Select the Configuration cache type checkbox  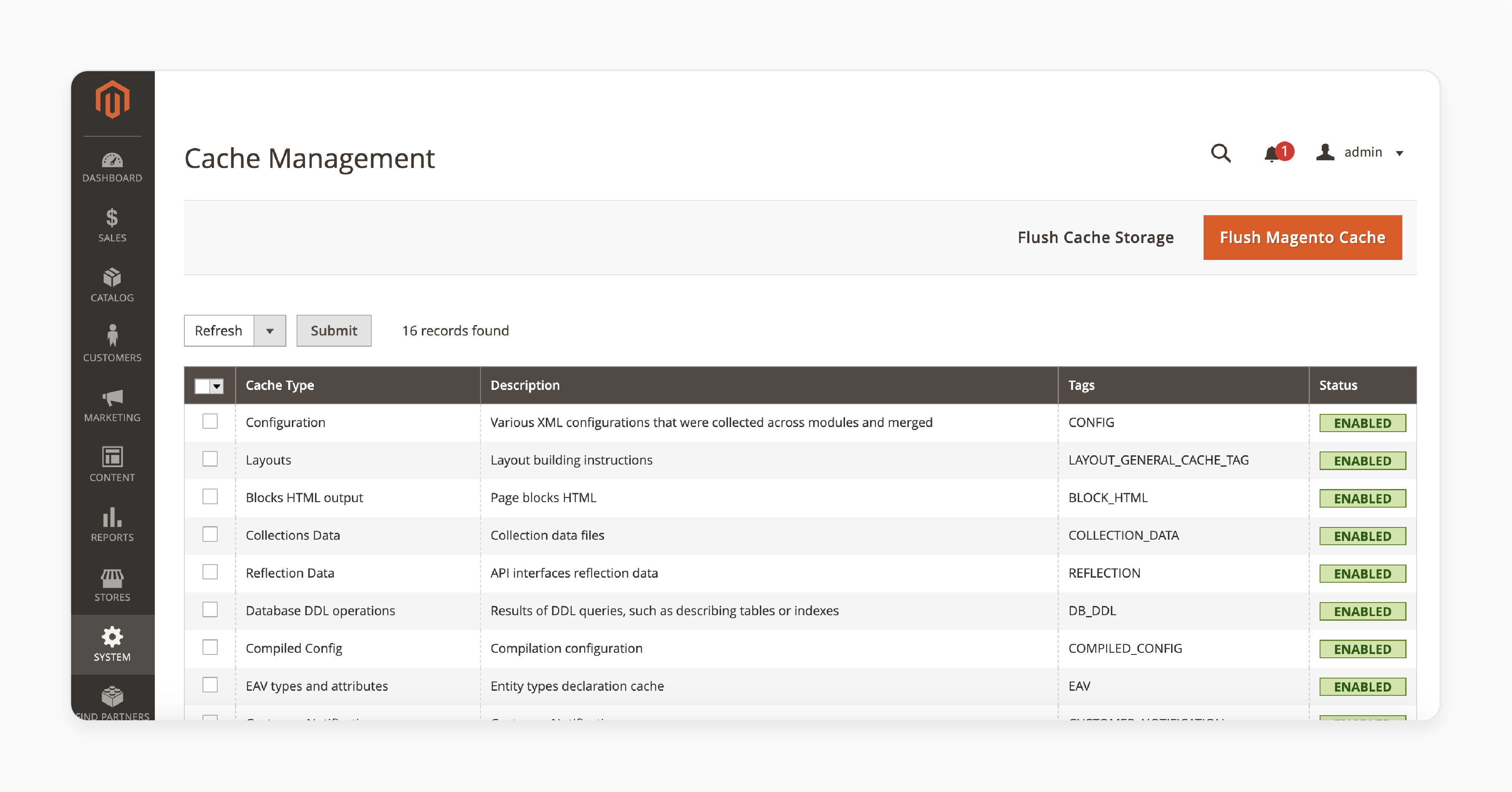pos(210,422)
